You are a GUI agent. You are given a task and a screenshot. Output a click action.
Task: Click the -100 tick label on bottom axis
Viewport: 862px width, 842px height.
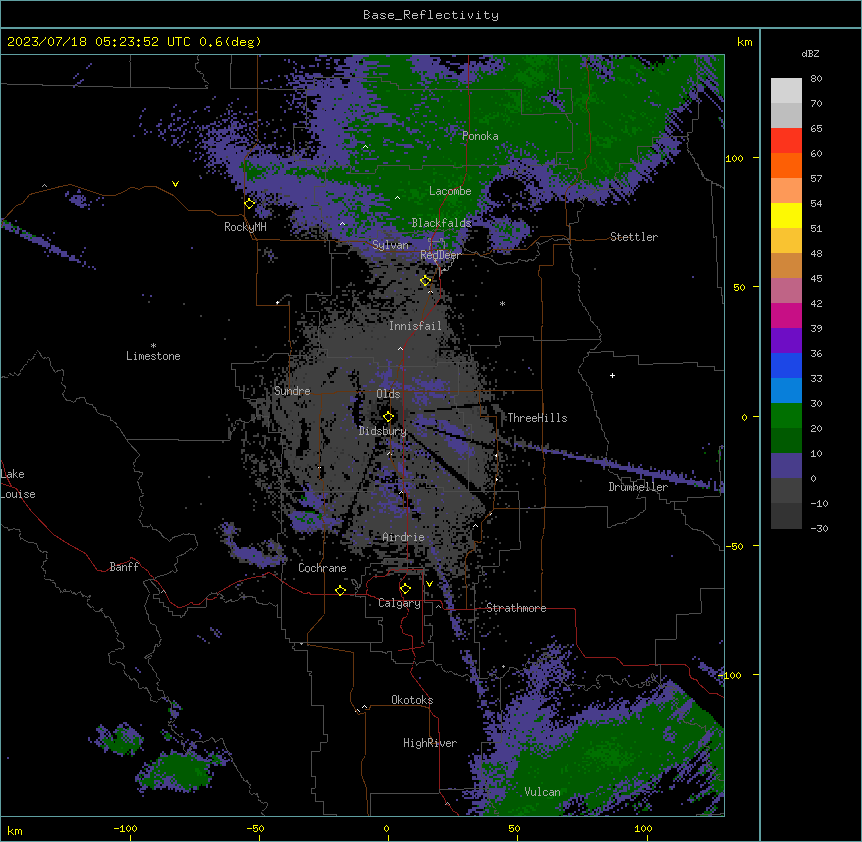[x=125, y=828]
